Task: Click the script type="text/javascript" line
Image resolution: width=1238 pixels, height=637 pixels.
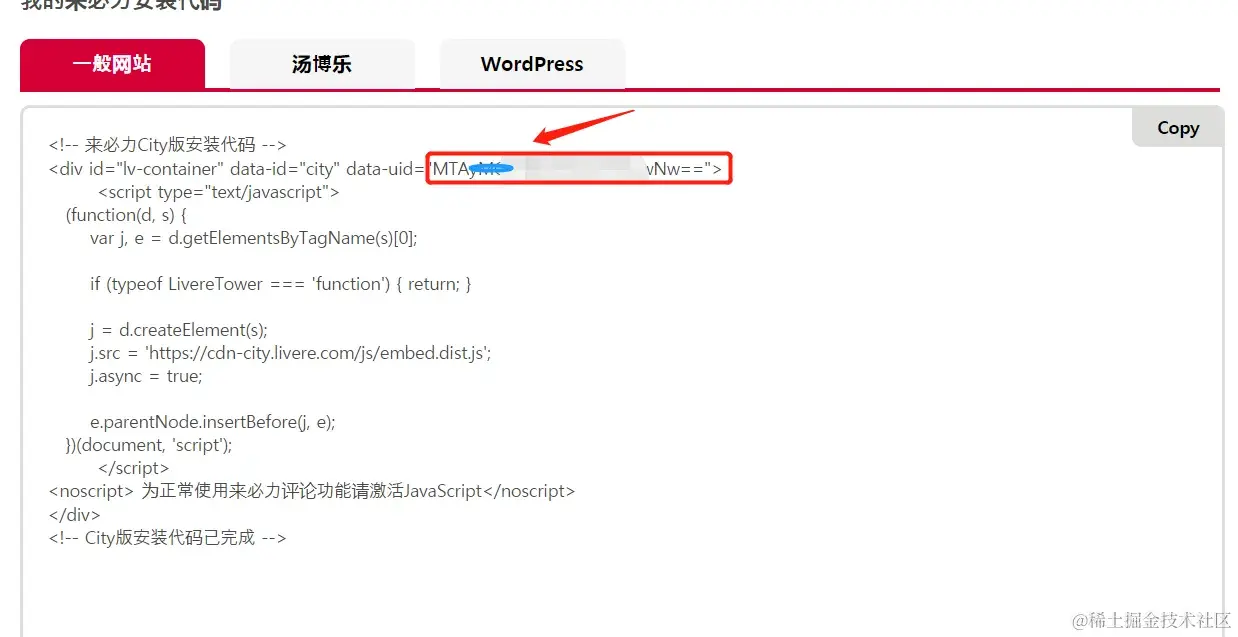Action: coord(219,192)
